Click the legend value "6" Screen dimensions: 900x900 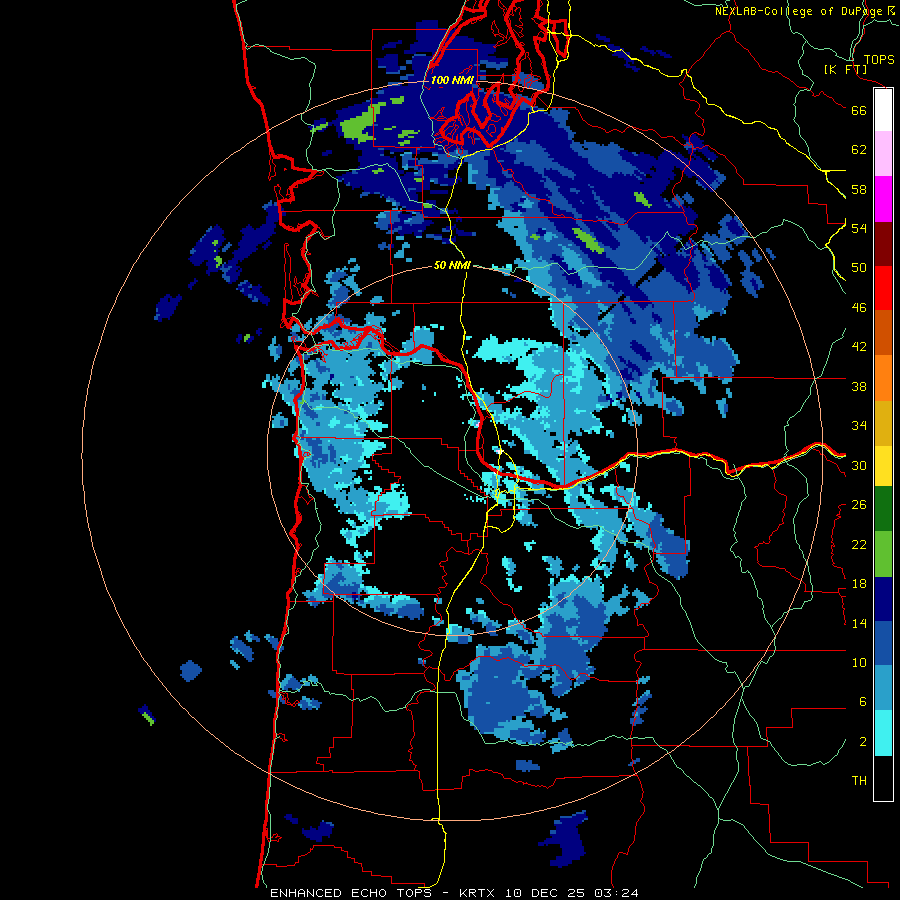863,702
